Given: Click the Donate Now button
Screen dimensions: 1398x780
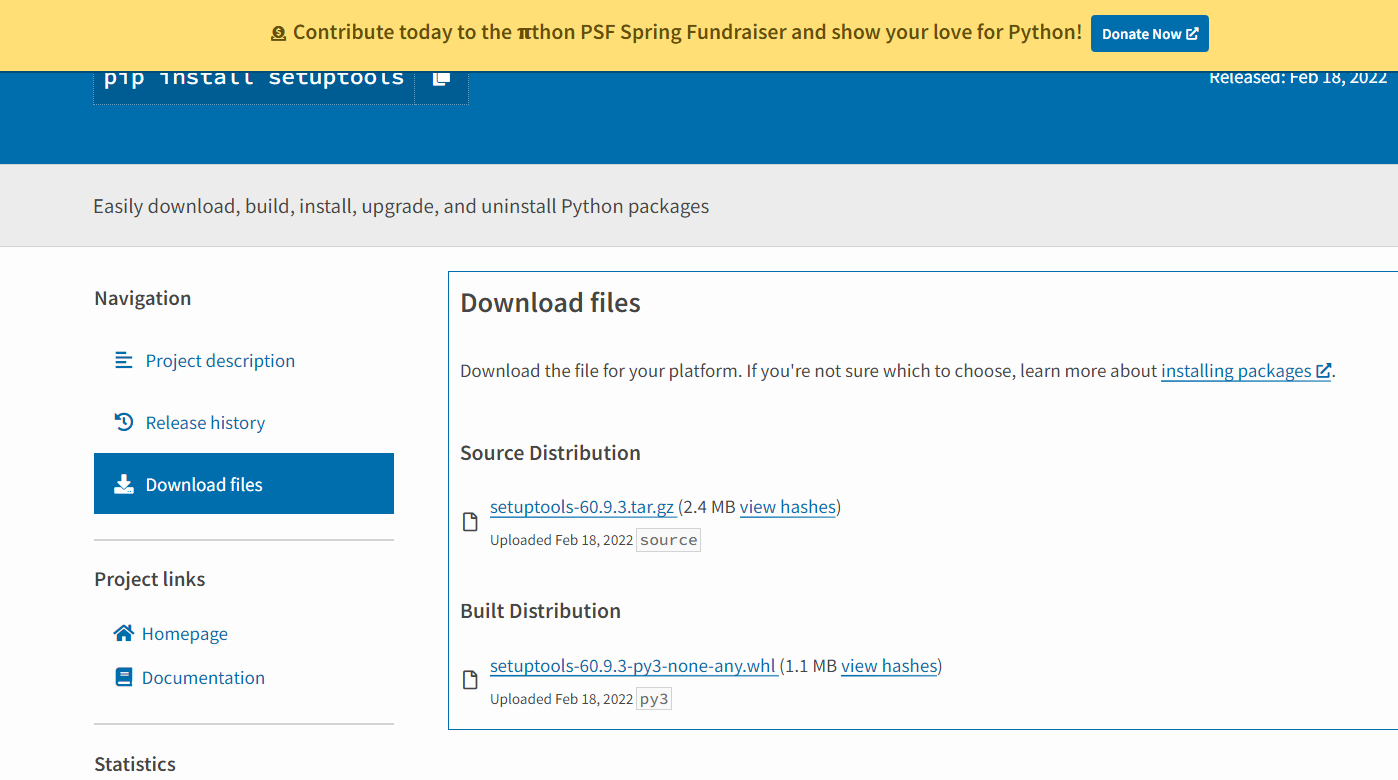Looking at the screenshot, I should [1149, 33].
